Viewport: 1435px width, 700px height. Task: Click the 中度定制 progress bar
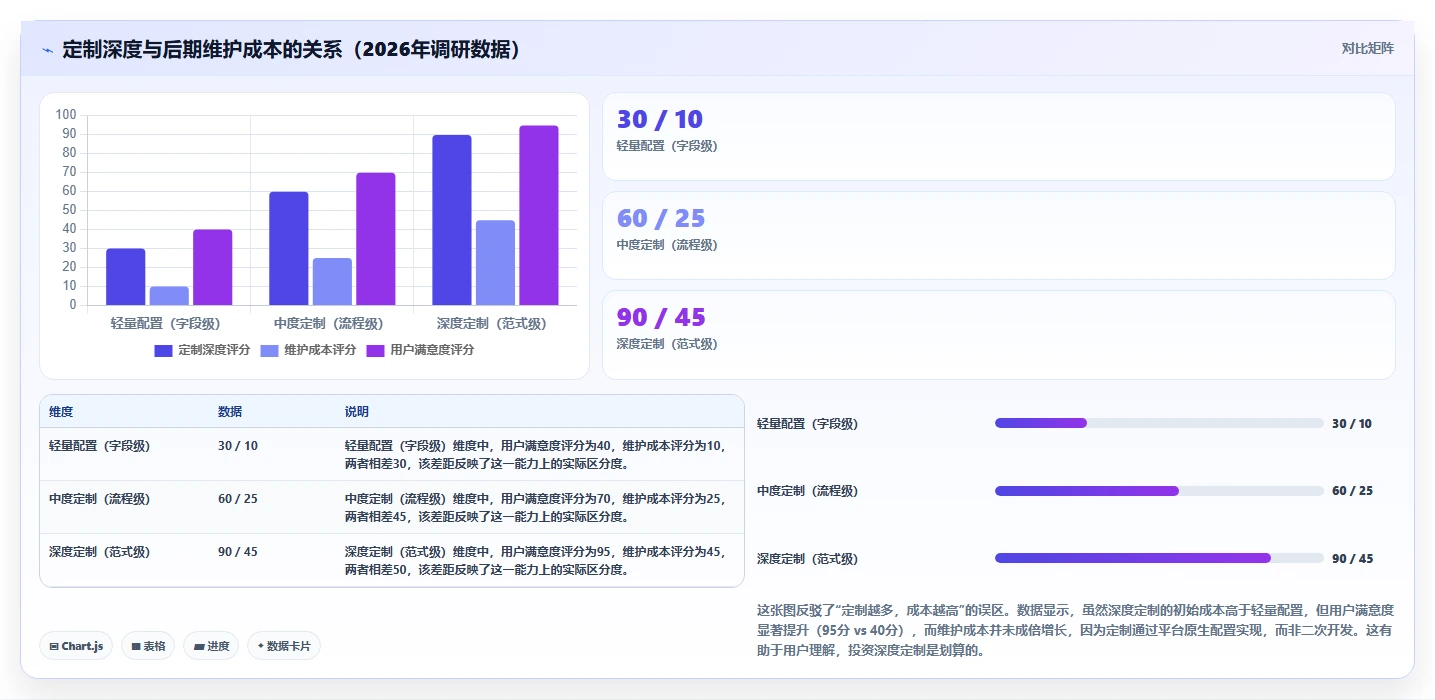pyautogui.click(x=1159, y=491)
